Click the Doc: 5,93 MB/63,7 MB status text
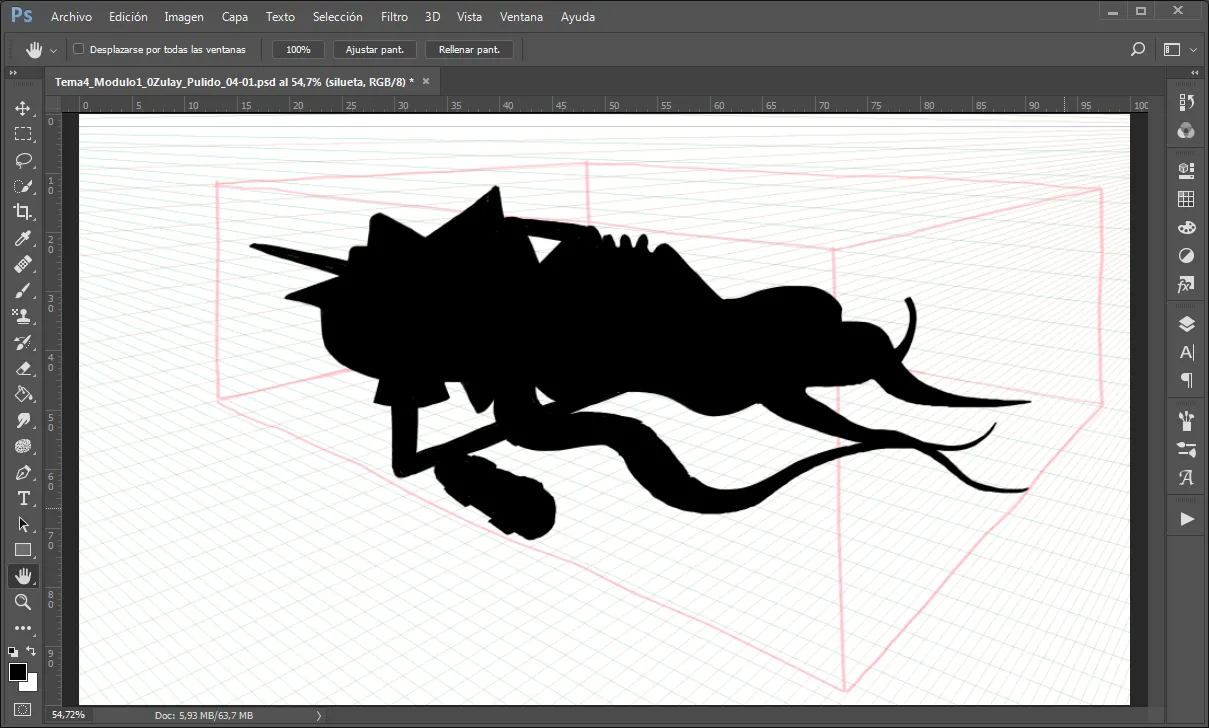The width and height of the screenshot is (1209, 728). tap(204, 716)
